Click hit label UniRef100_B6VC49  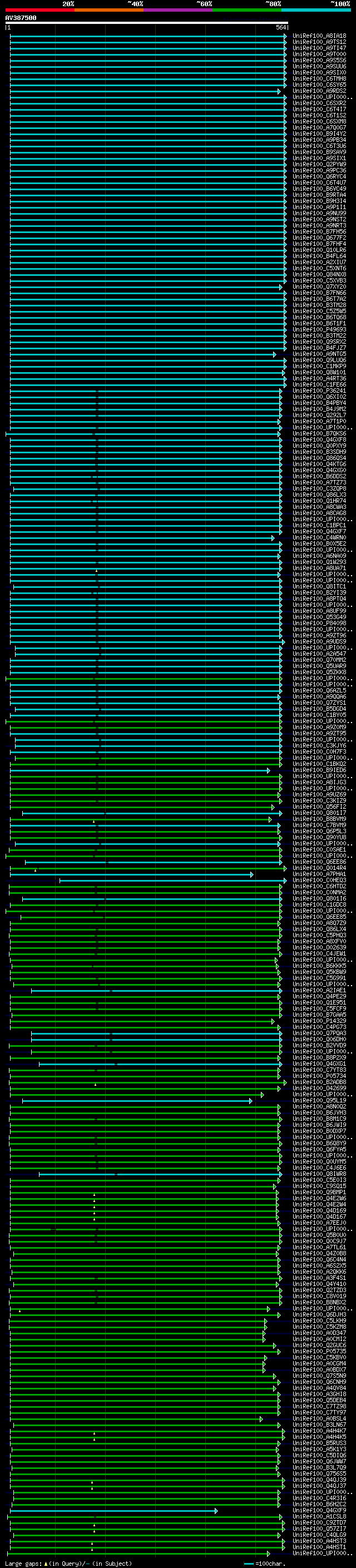[x=319, y=189]
